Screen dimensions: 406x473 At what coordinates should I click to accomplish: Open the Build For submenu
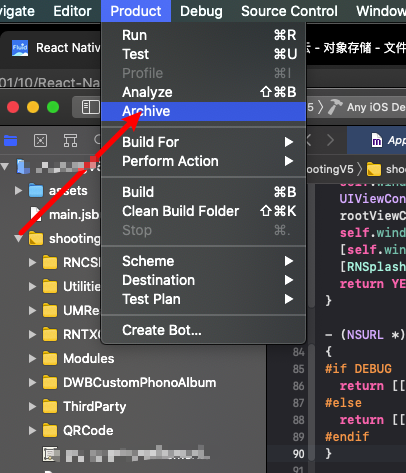click(203, 142)
